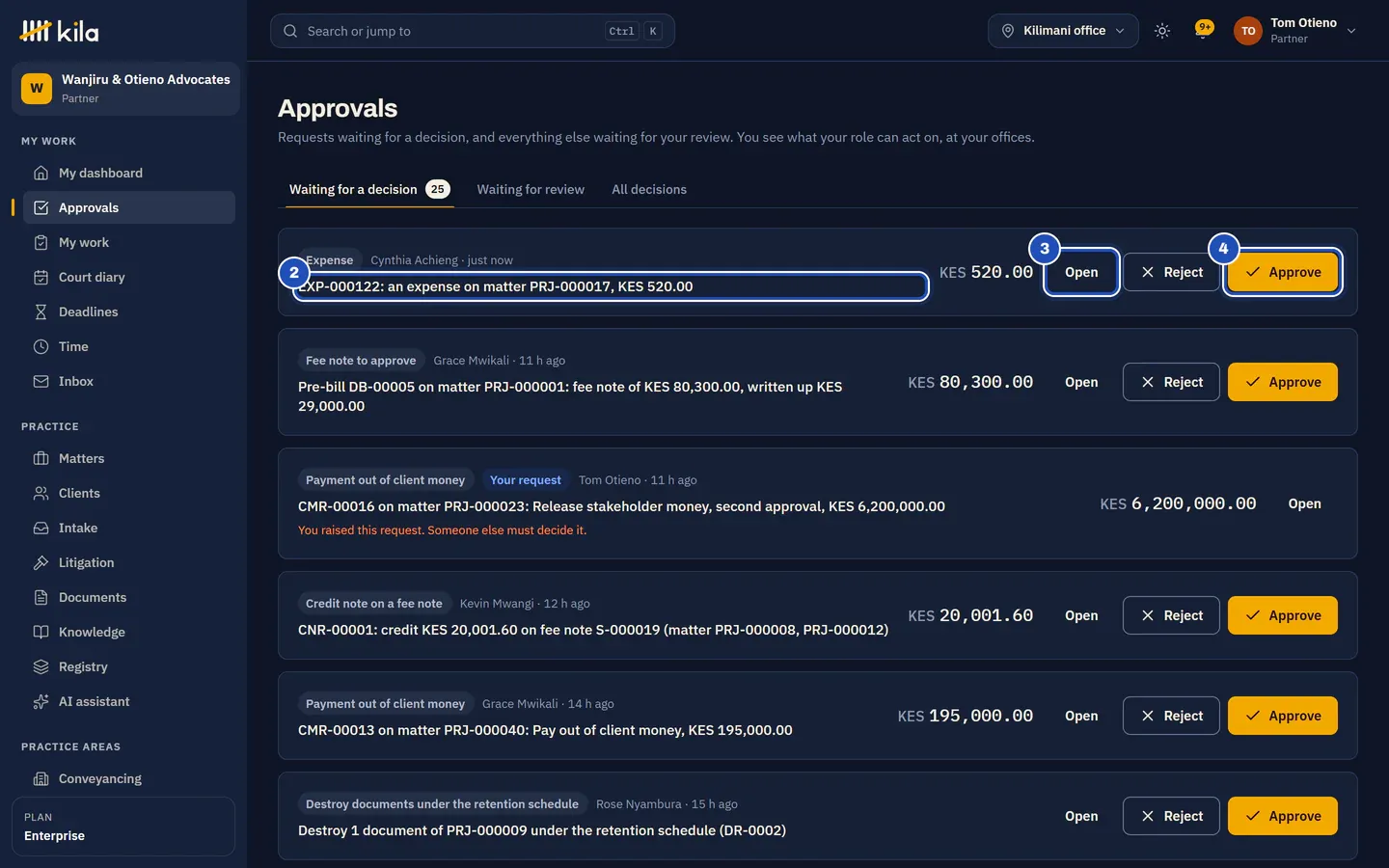Click the Registry layers icon
Viewport: 1389px width, 868px height.
pyautogui.click(x=41, y=666)
